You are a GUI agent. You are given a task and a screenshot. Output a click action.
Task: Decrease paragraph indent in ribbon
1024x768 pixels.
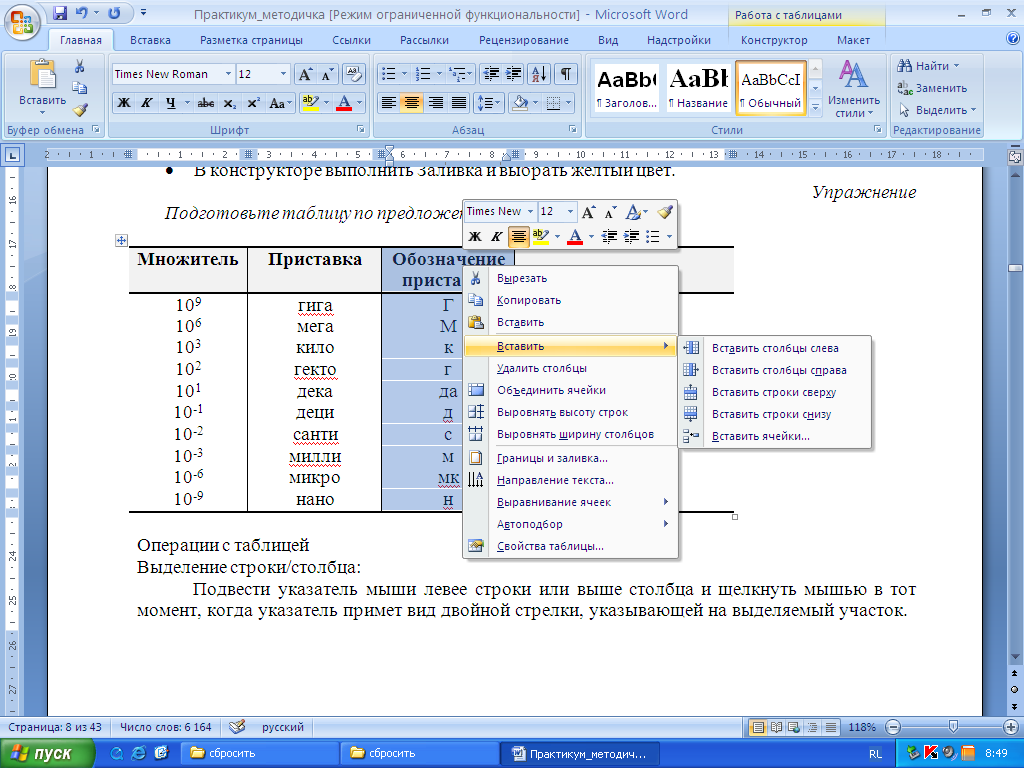(x=490, y=74)
